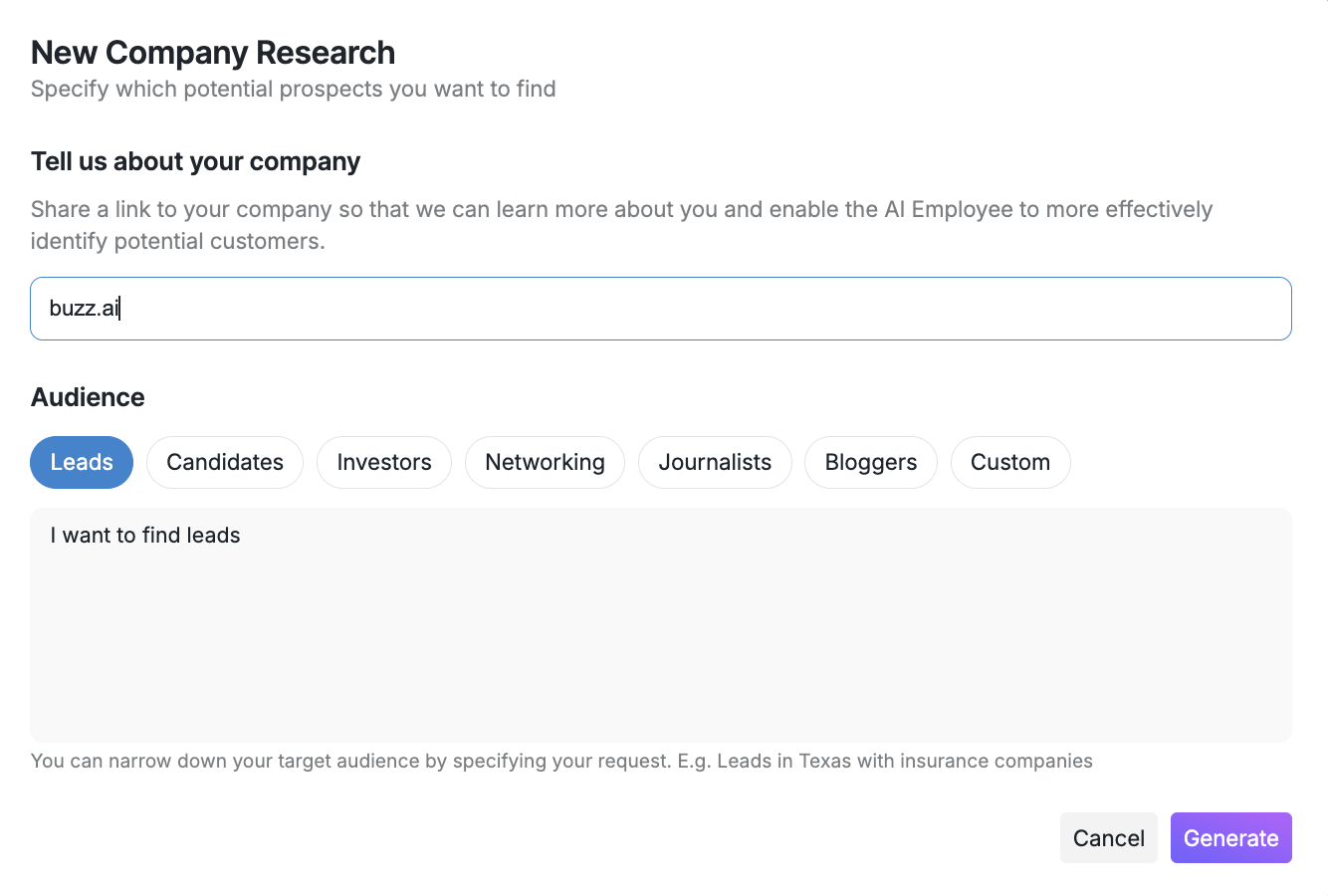Click the 'Audience' section heading

[88, 397]
